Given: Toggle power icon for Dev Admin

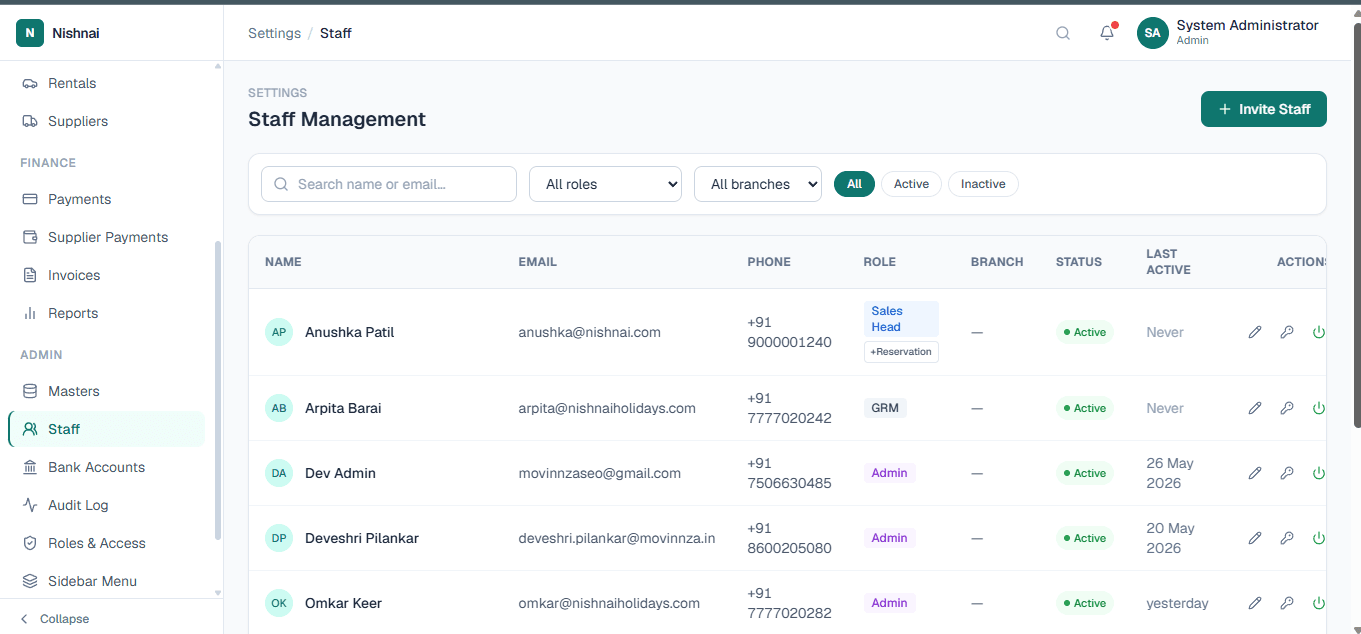Looking at the screenshot, I should pos(1319,473).
